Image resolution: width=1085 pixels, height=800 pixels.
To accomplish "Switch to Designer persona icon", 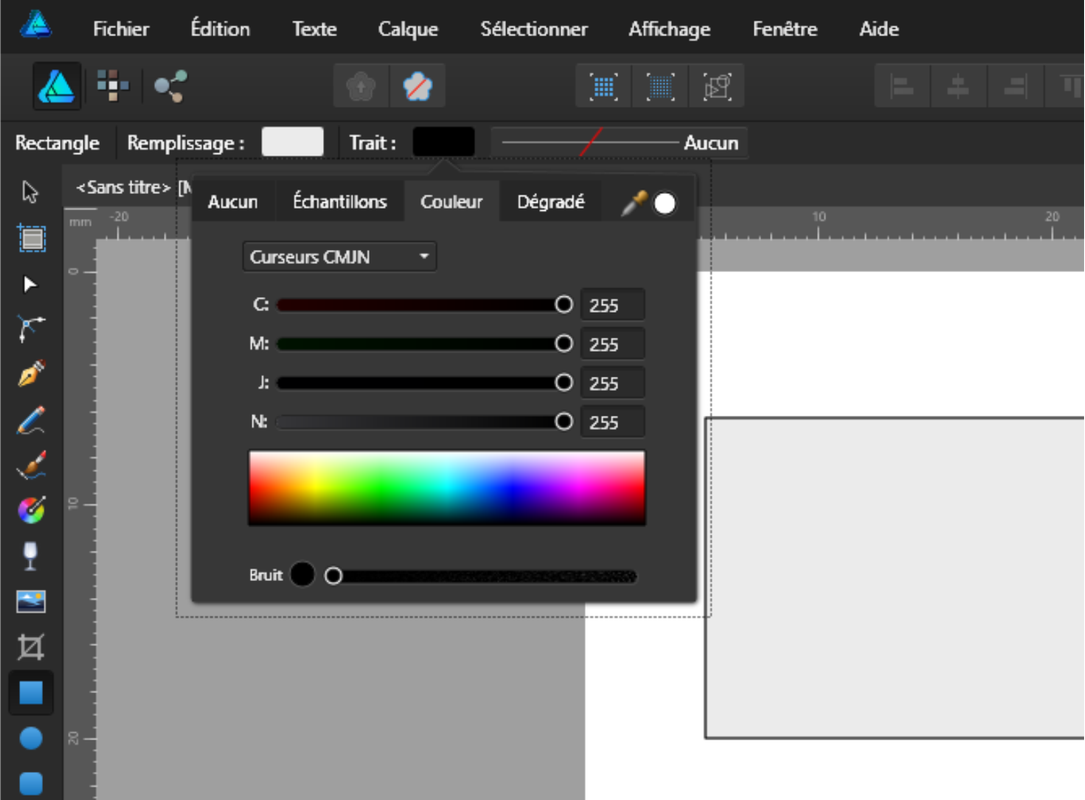I will (57, 87).
